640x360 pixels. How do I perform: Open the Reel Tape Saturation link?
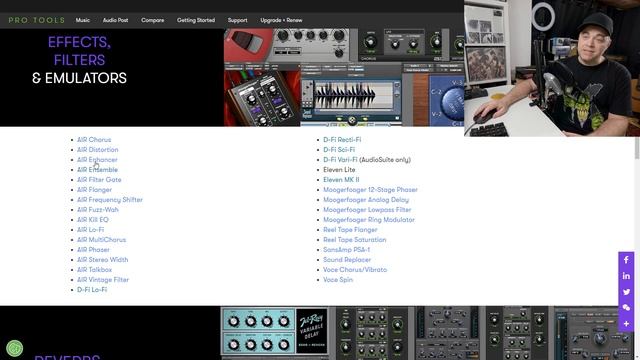[355, 240]
